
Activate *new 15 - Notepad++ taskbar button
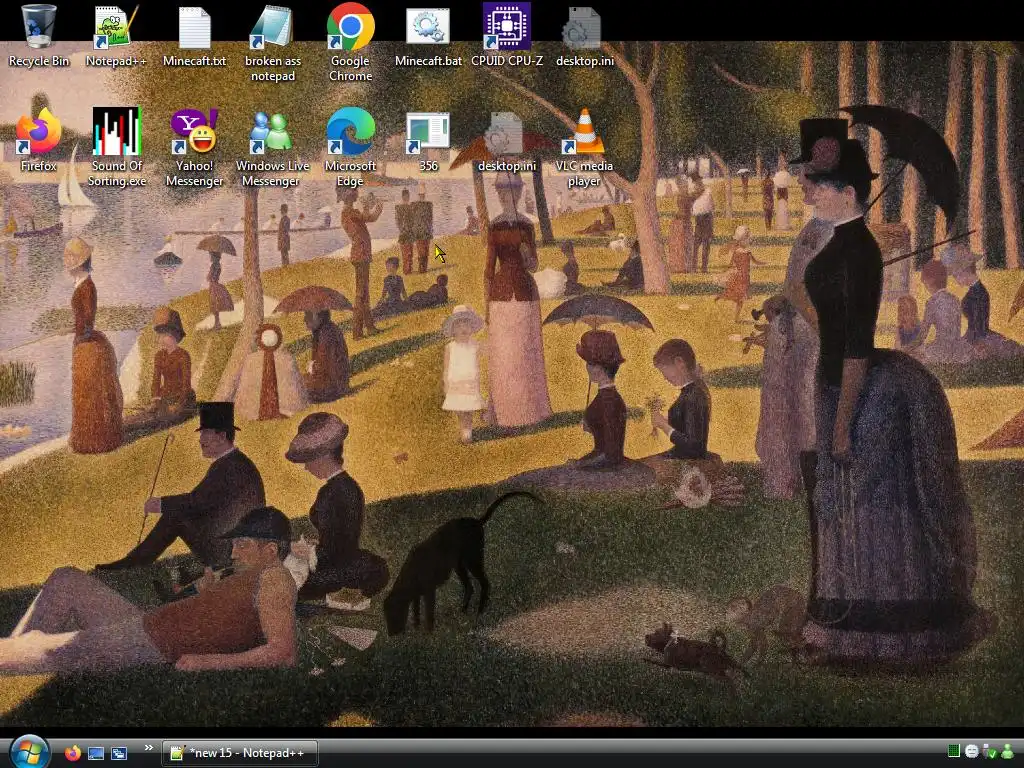[x=240, y=753]
